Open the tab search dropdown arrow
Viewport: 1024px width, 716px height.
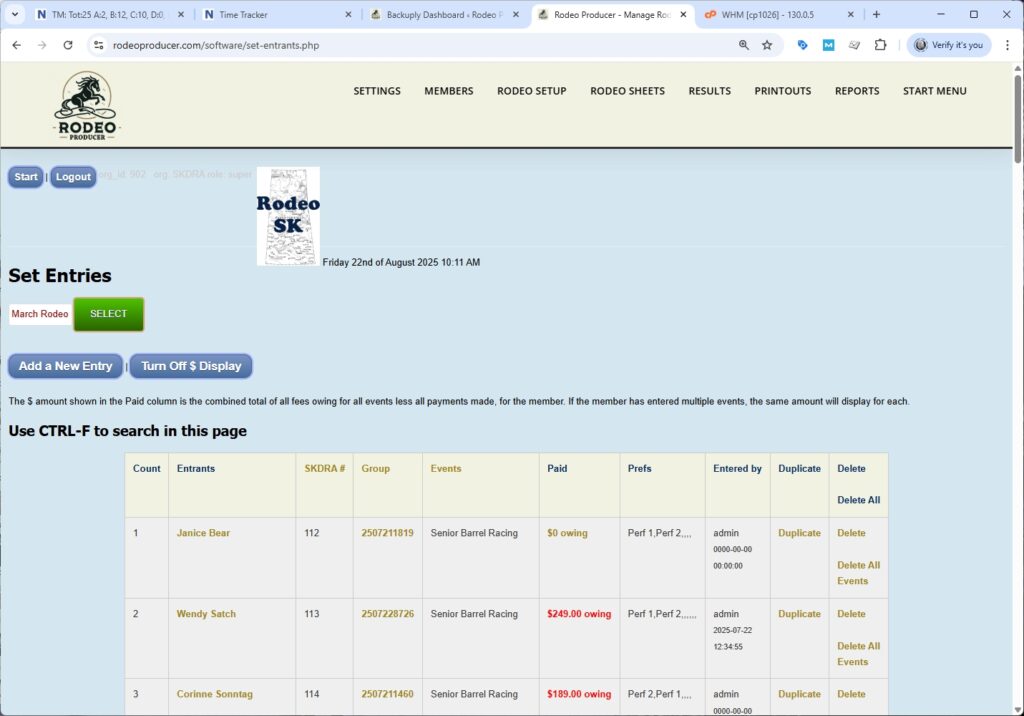click(x=15, y=15)
